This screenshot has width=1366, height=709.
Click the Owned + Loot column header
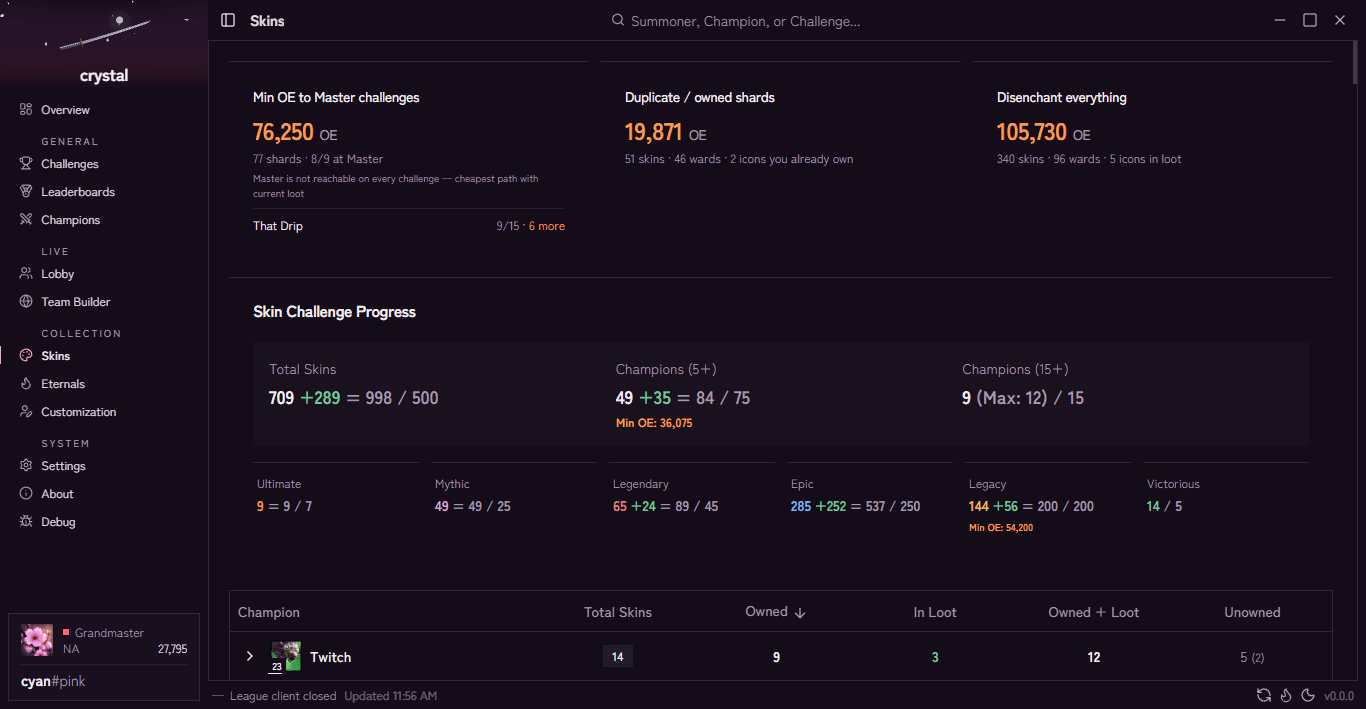coord(1093,612)
